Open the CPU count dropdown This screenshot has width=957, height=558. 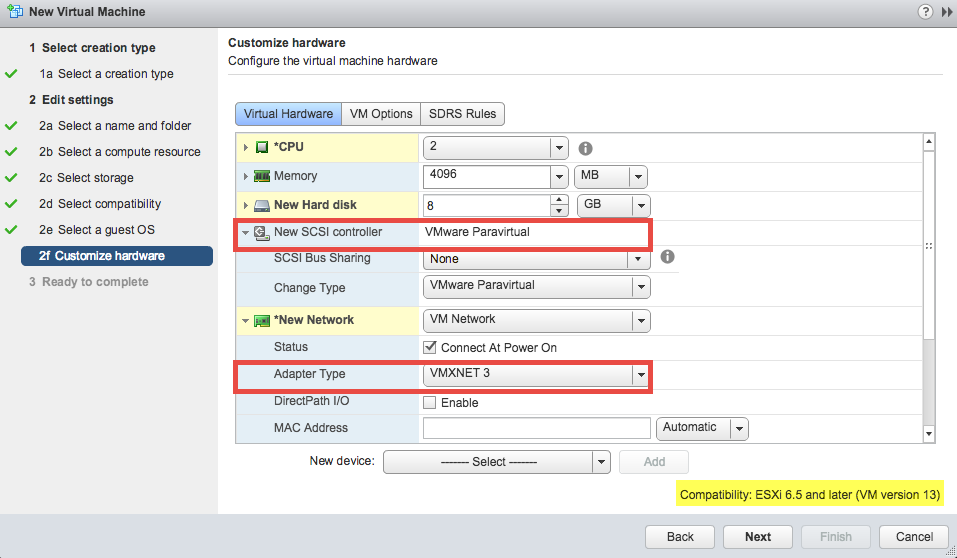559,148
